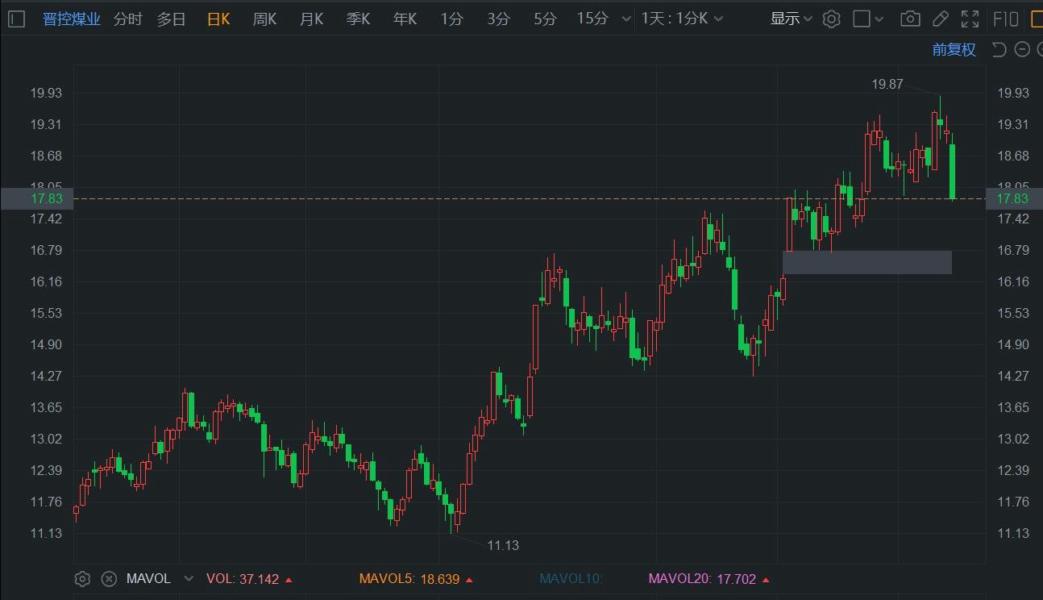Take a chart screenshot with camera icon
1043x600 pixels.
coord(910,18)
